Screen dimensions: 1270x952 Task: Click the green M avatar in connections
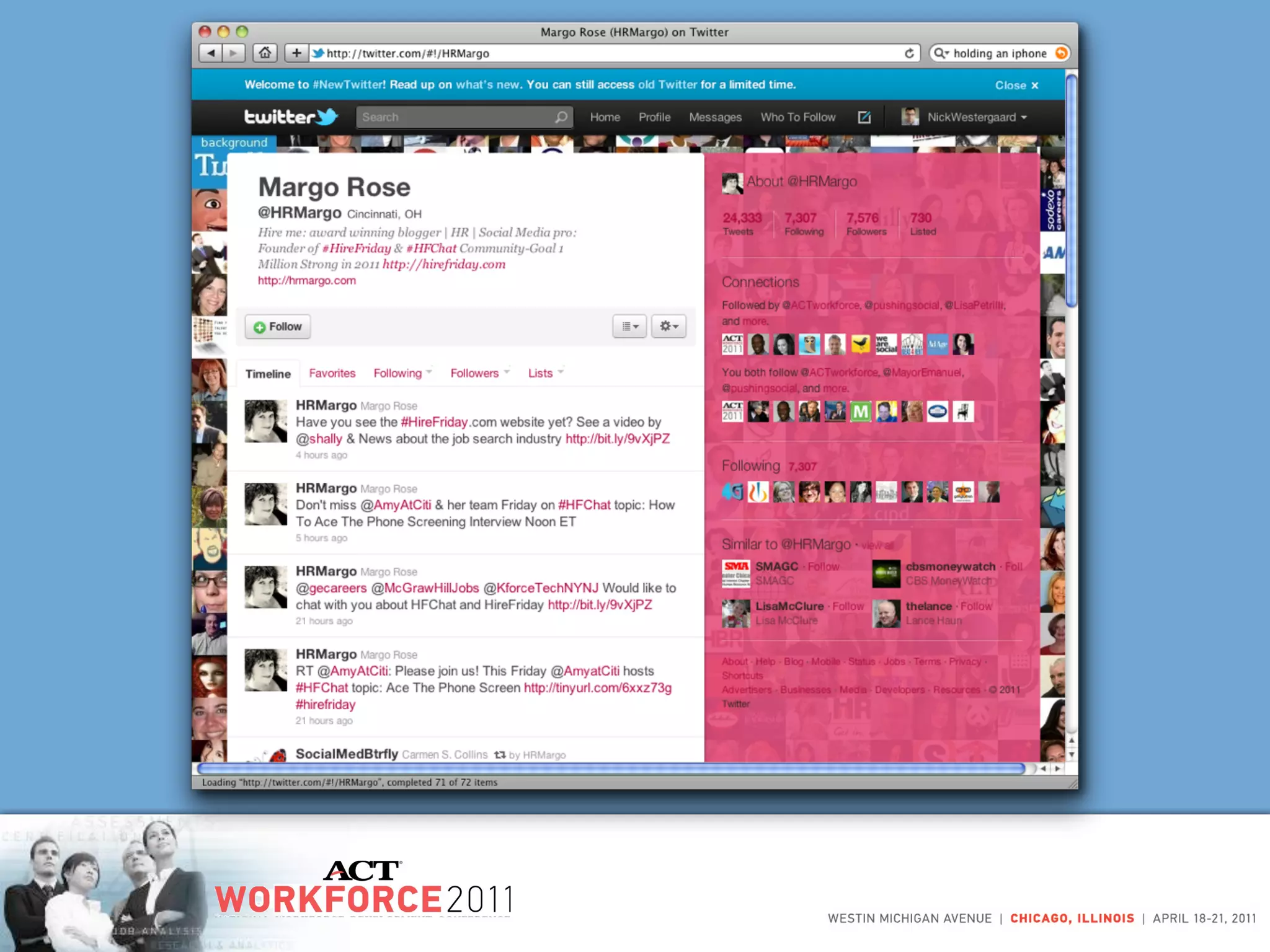[861, 412]
